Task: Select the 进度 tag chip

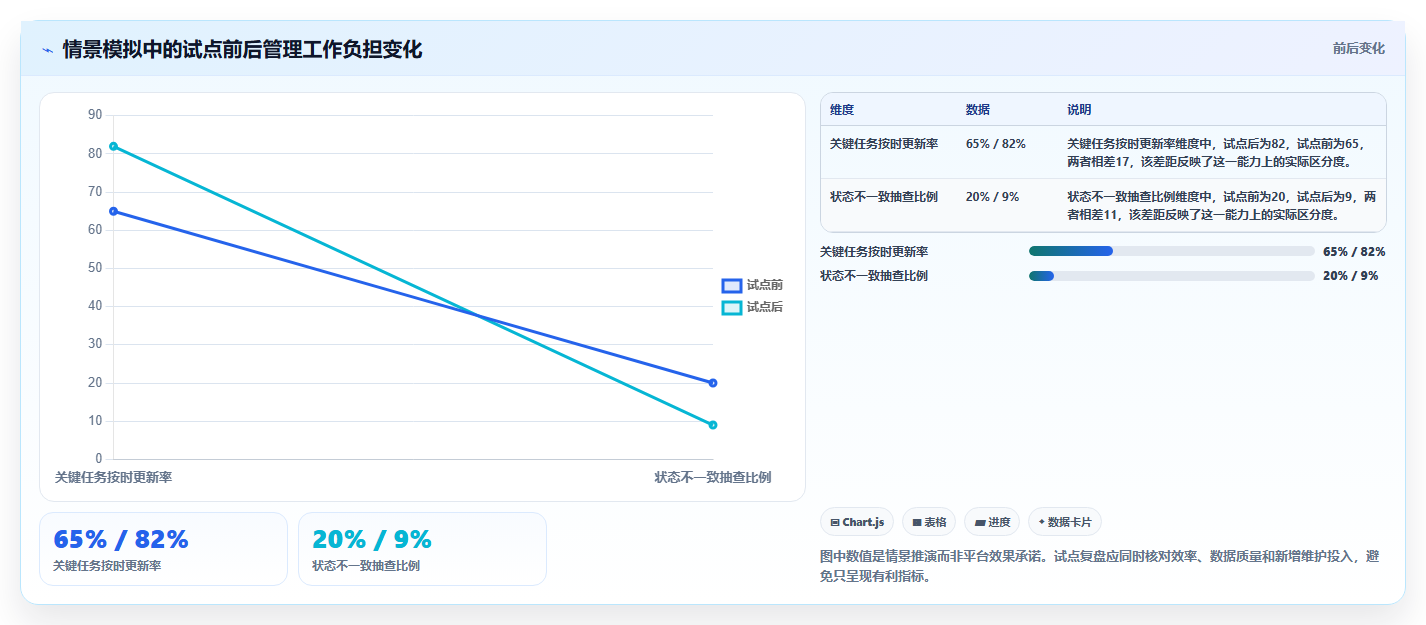Action: tap(992, 522)
